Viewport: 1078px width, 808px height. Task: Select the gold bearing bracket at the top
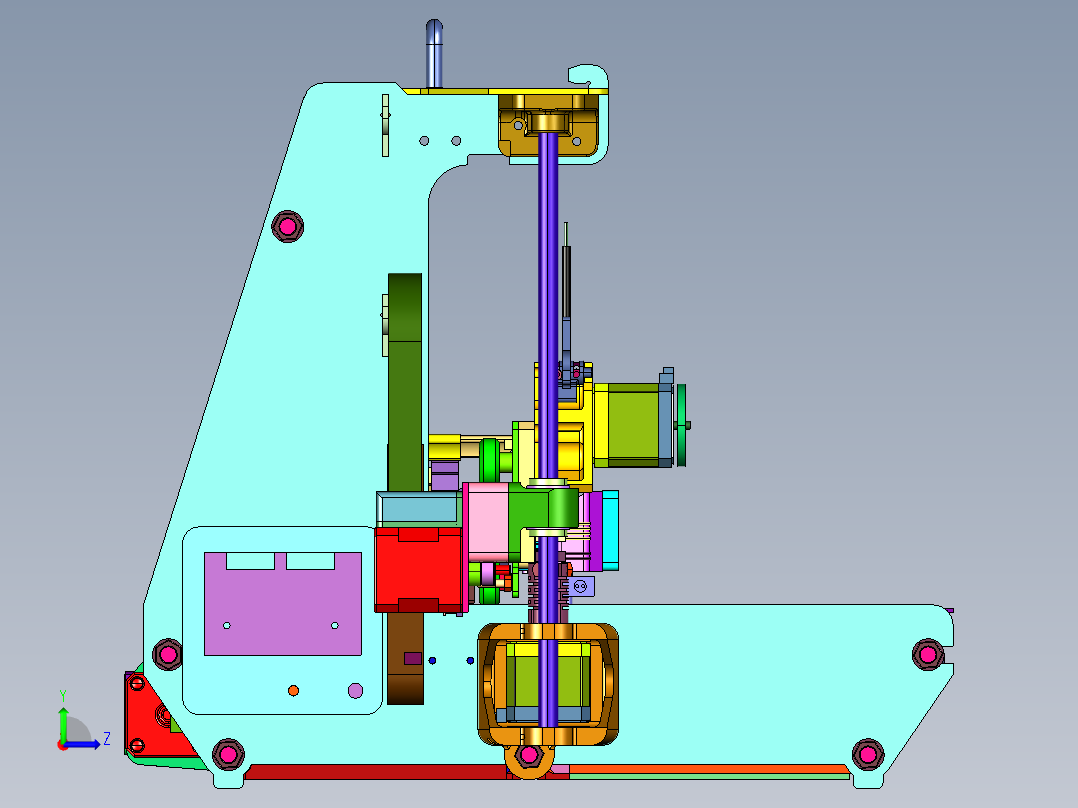[x=548, y=125]
